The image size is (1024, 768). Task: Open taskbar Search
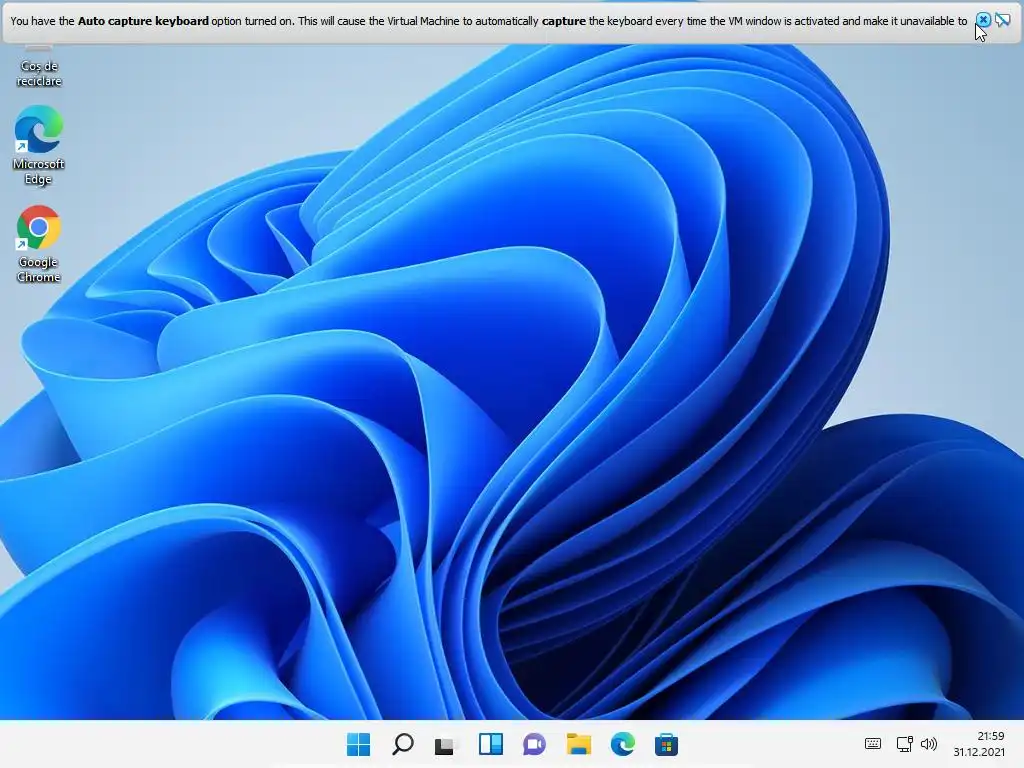(x=403, y=744)
